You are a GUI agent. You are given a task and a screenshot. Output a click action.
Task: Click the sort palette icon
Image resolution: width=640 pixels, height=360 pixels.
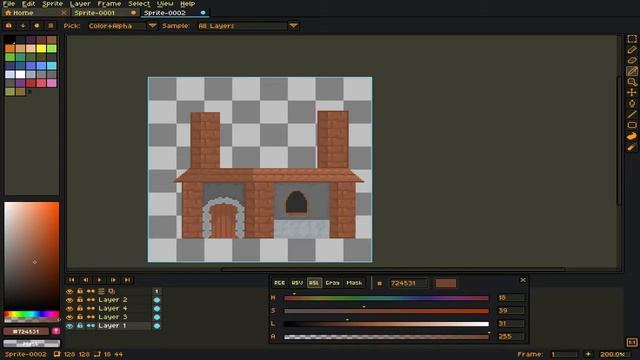23,26
